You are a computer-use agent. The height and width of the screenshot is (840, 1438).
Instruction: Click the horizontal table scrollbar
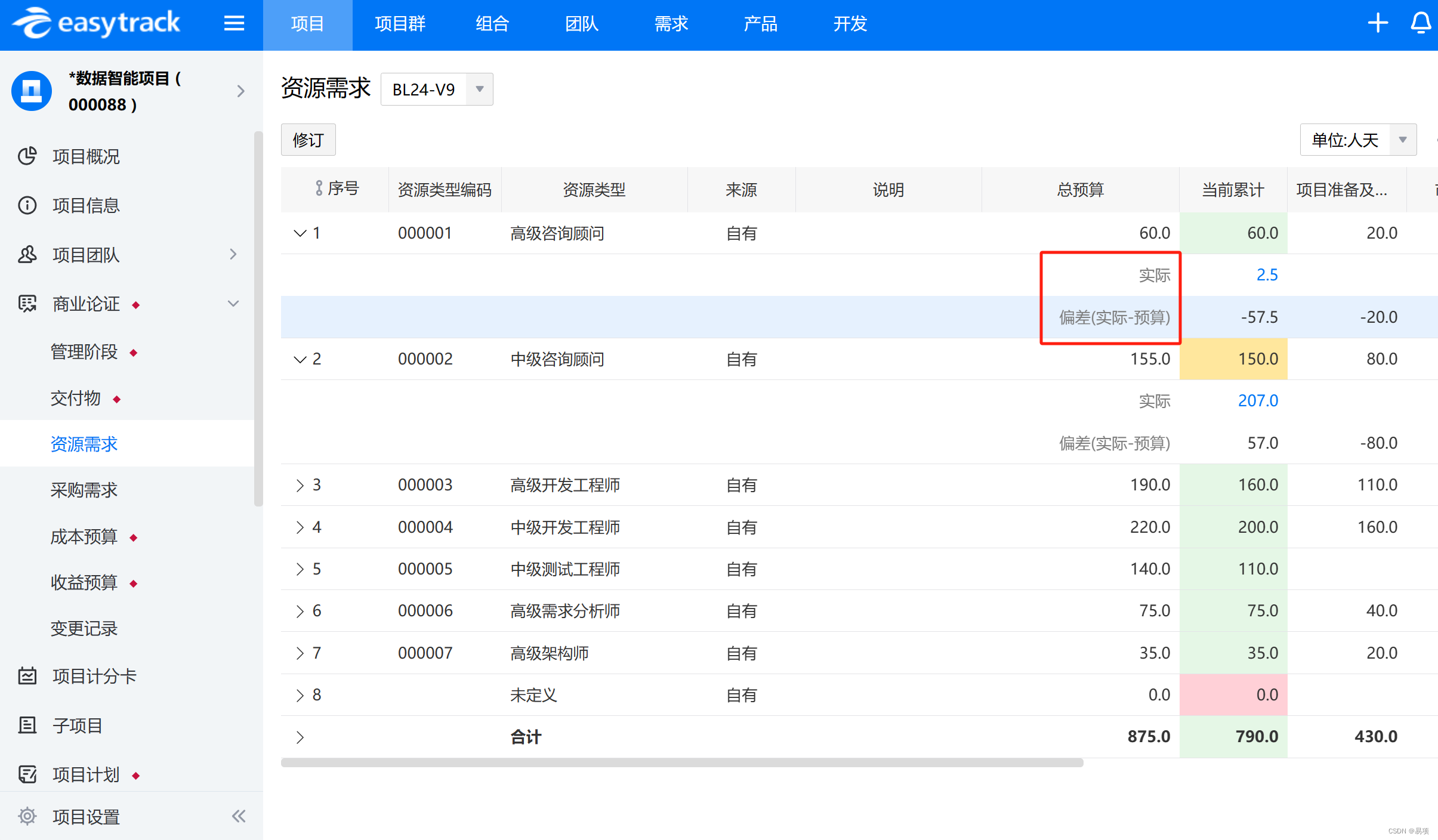[681, 763]
